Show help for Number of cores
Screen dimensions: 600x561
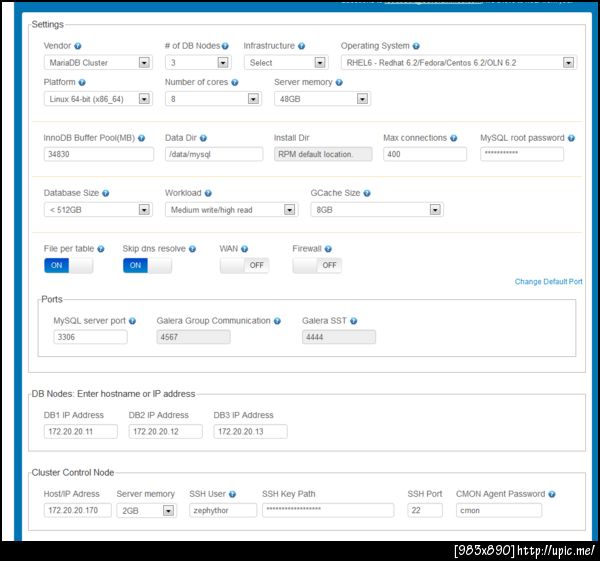click(x=235, y=83)
